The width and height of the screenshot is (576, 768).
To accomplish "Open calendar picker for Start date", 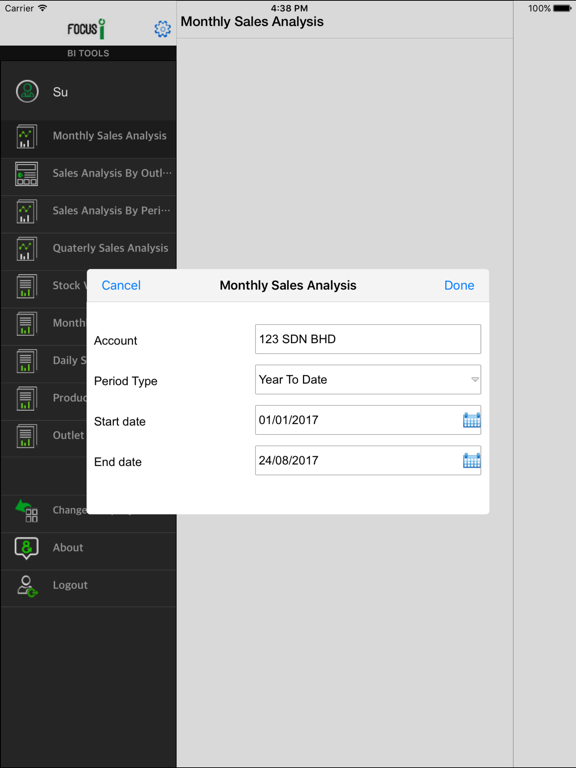I will pos(472,420).
